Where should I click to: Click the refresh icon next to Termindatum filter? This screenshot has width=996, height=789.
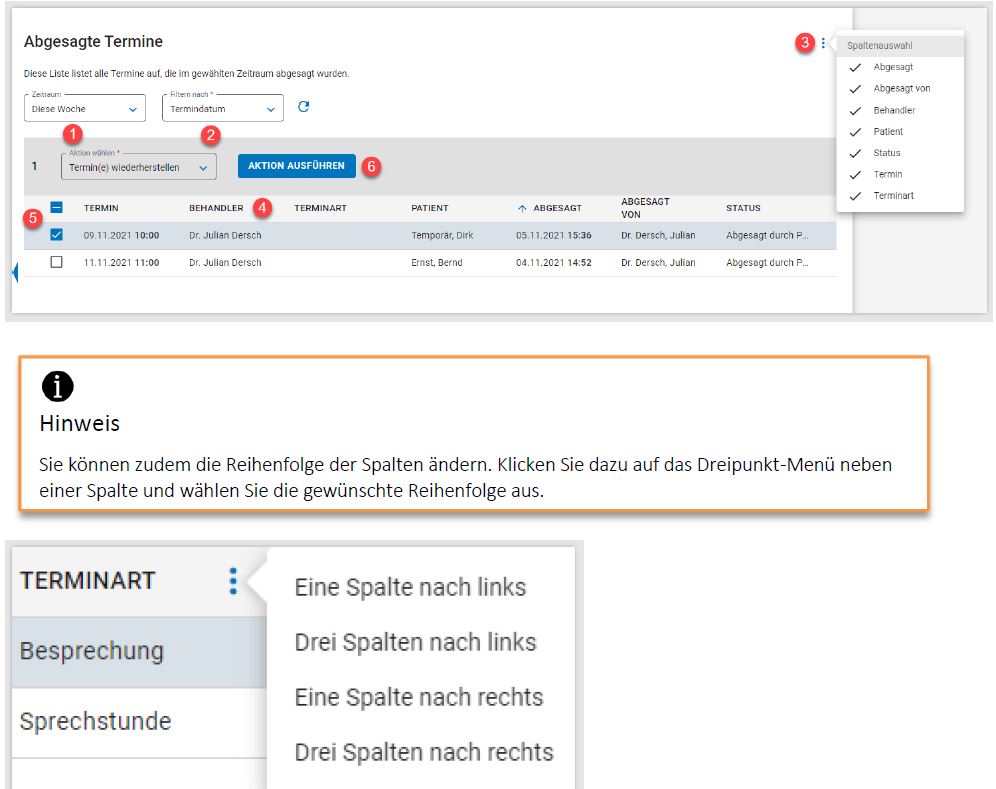(304, 107)
